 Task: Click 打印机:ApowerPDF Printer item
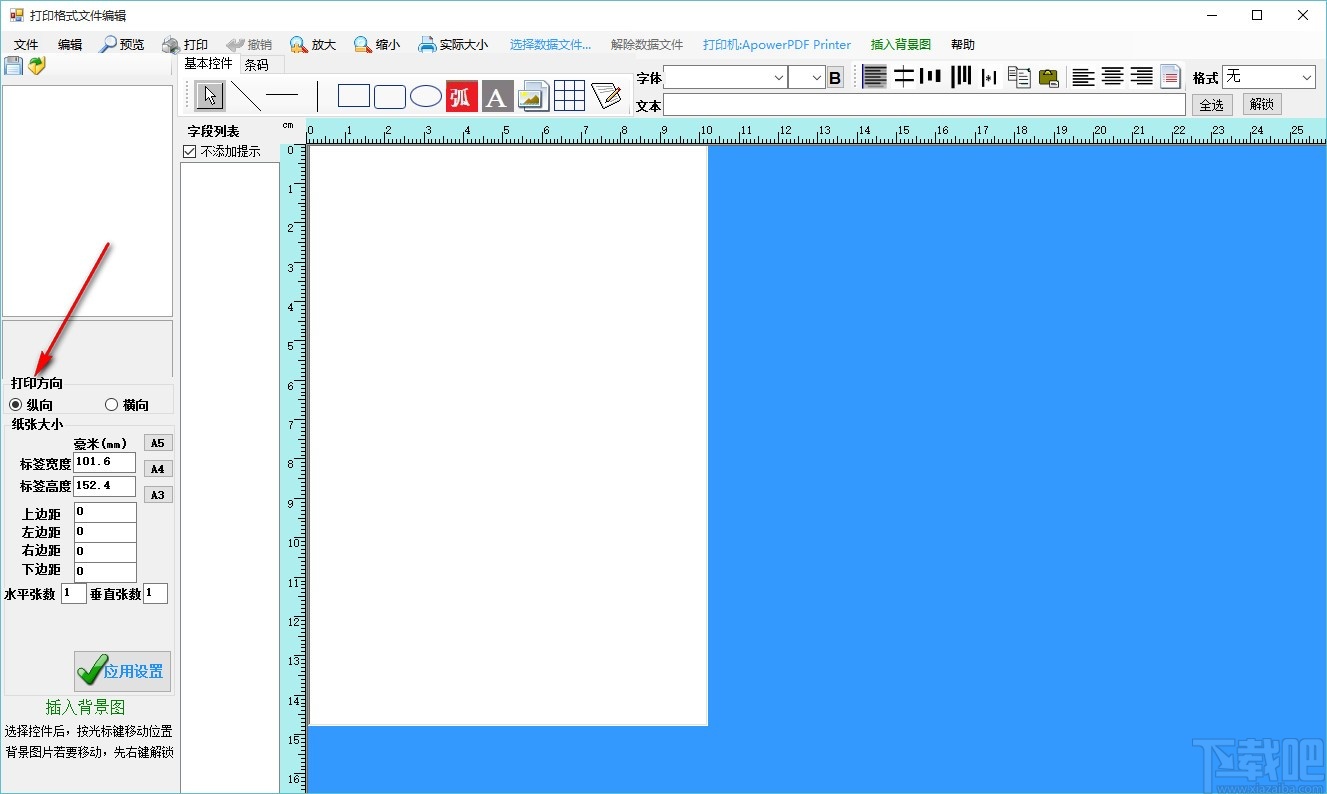coord(777,45)
